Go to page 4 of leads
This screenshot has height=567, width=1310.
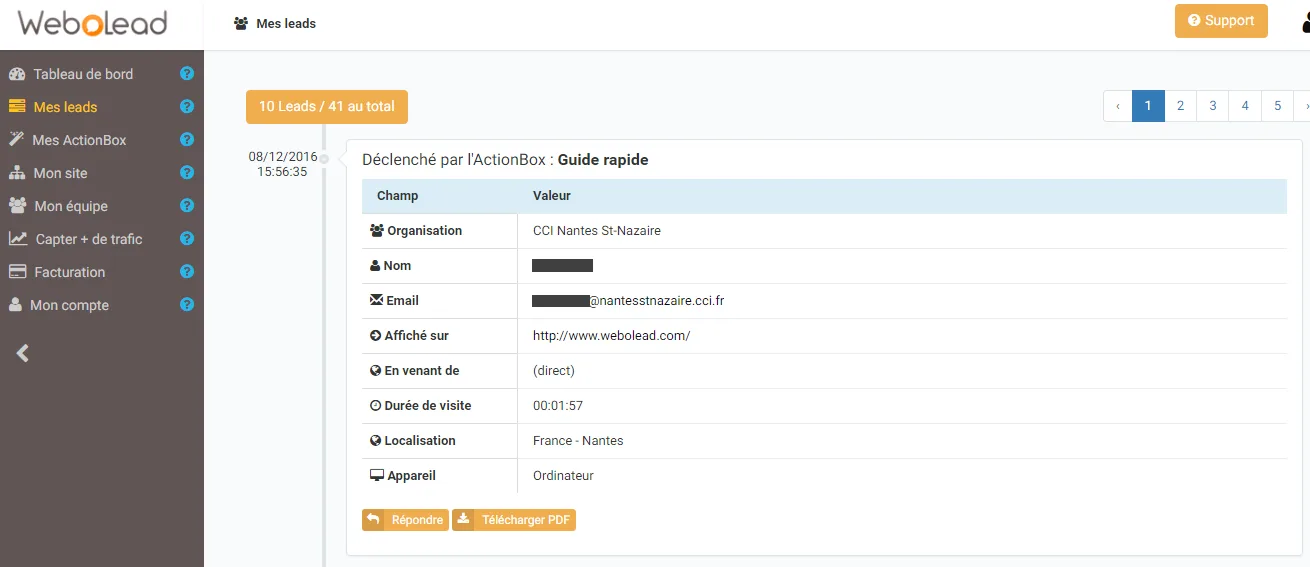coord(1245,106)
